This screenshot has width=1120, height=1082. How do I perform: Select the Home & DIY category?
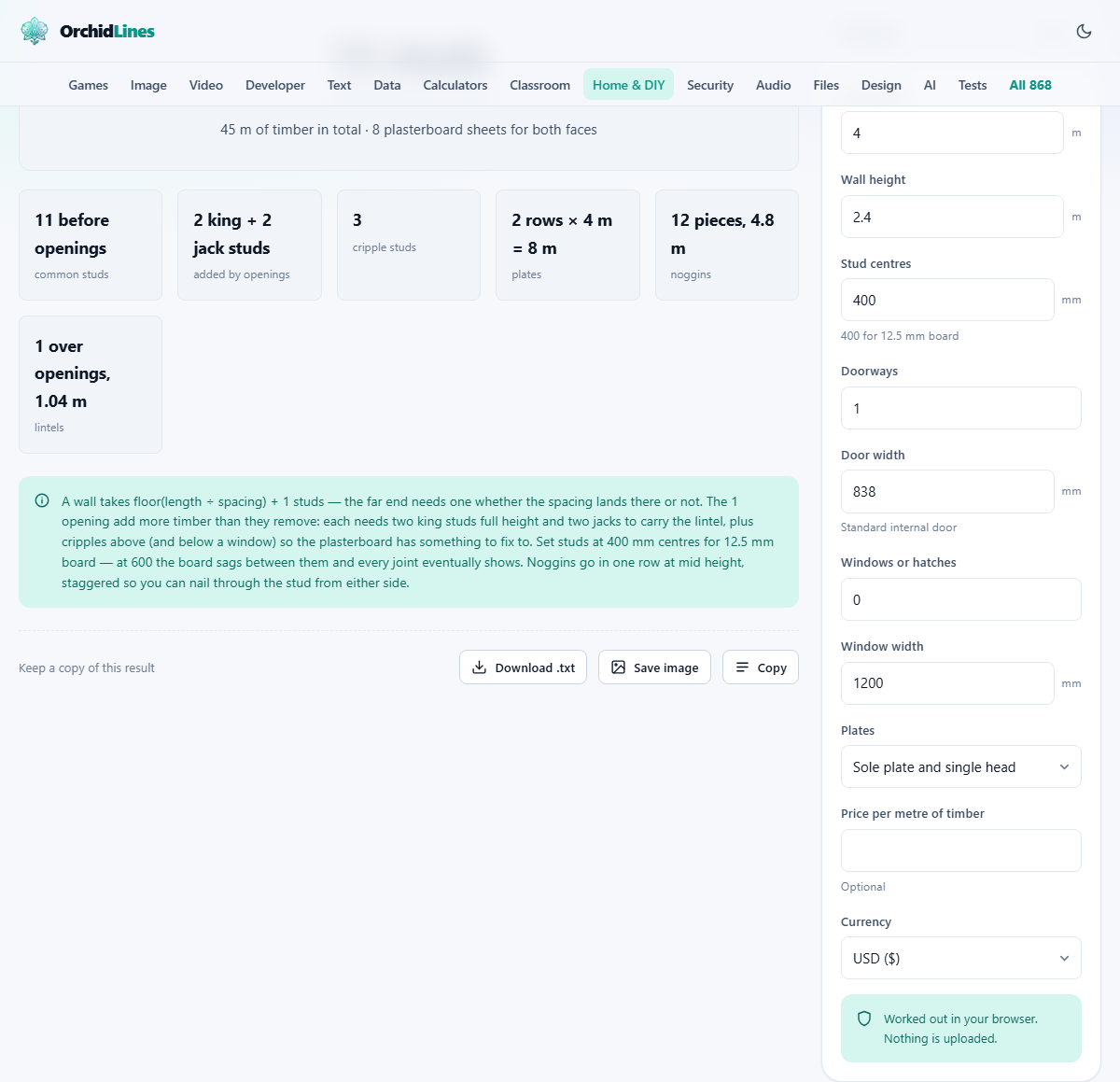[629, 85]
